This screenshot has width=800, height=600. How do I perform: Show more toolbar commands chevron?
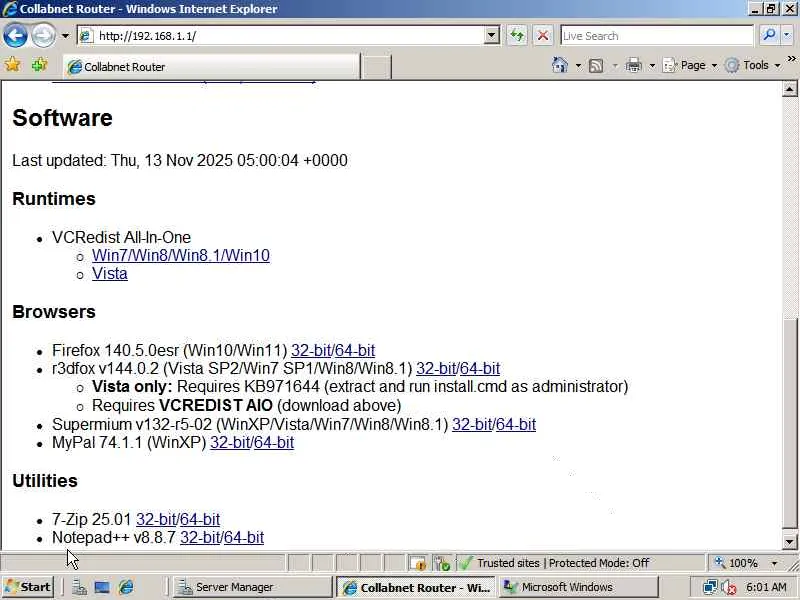(791, 59)
